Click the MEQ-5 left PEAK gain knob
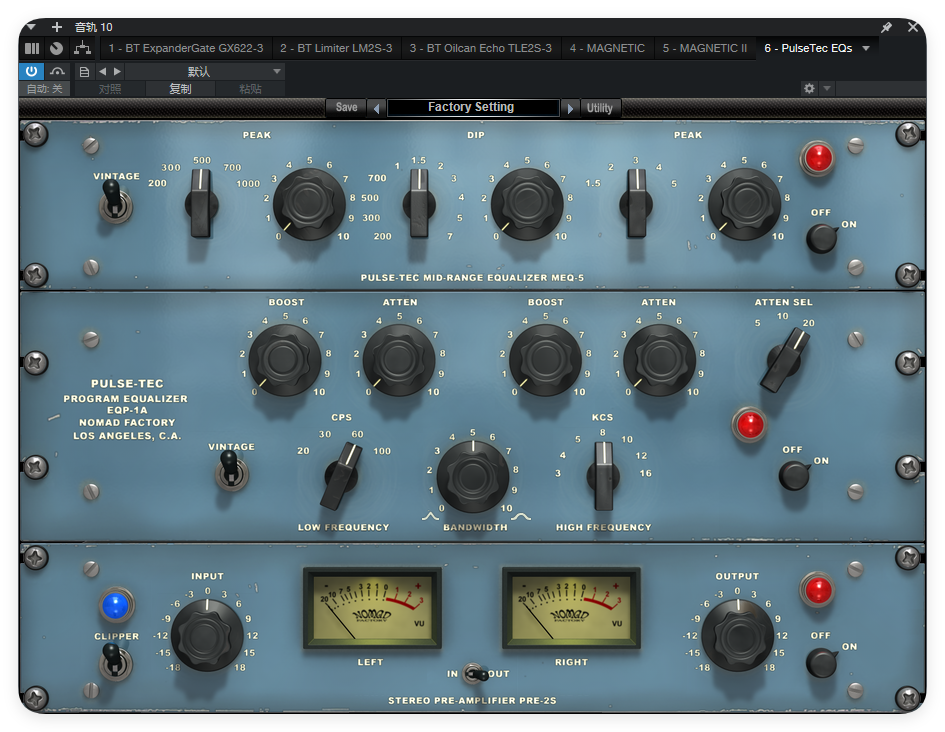 [x=309, y=204]
